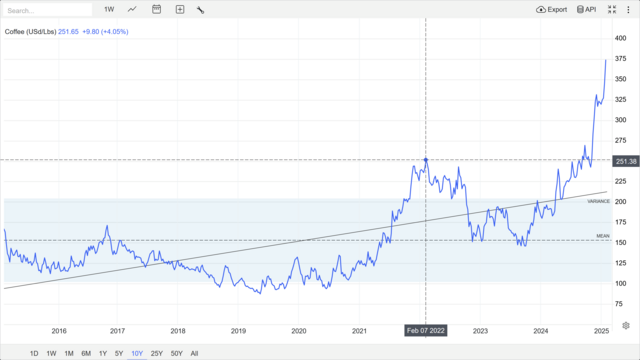
Task: Click the 2020 axis label
Action: coord(299,331)
